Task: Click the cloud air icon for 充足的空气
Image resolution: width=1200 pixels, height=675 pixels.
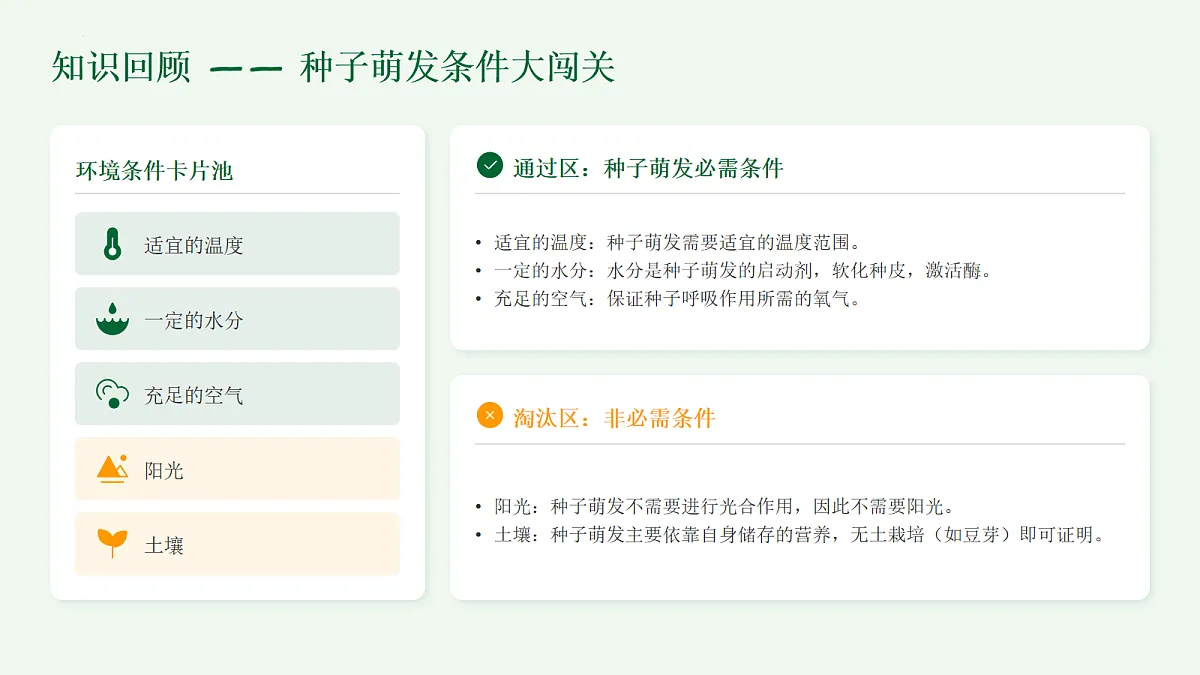Action: click(x=112, y=394)
